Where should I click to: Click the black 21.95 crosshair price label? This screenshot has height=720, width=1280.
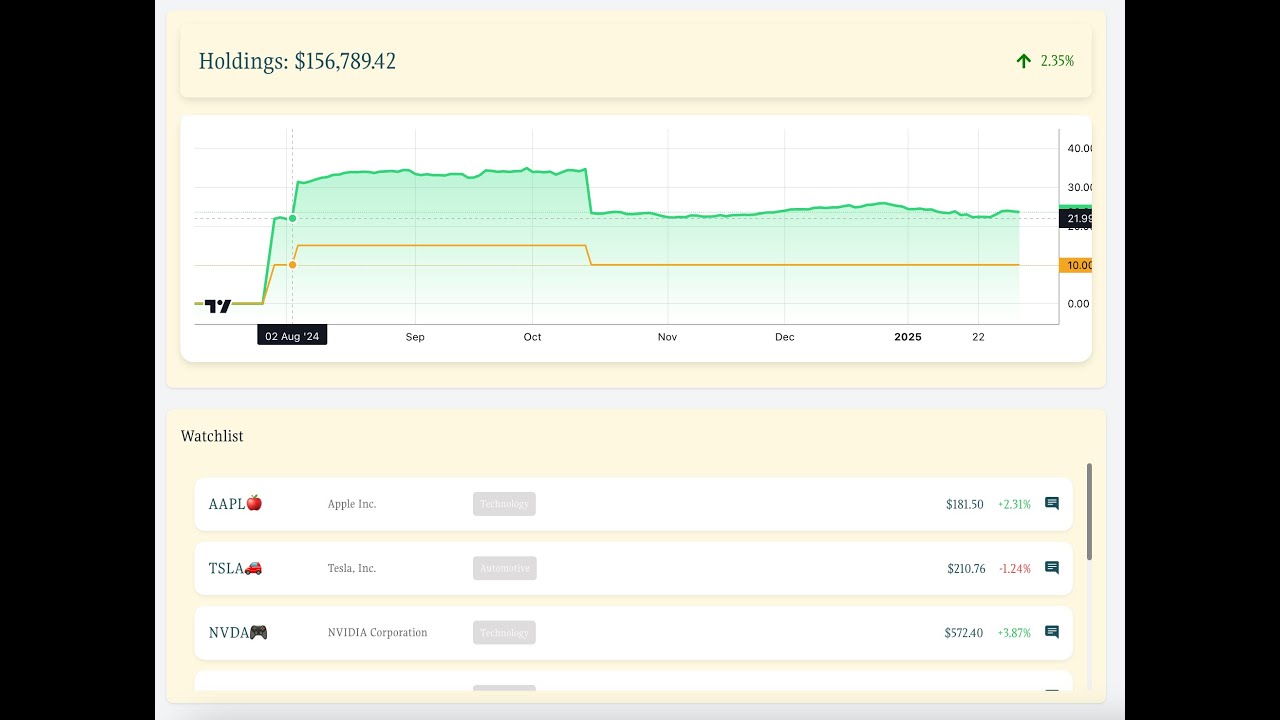click(1075, 219)
